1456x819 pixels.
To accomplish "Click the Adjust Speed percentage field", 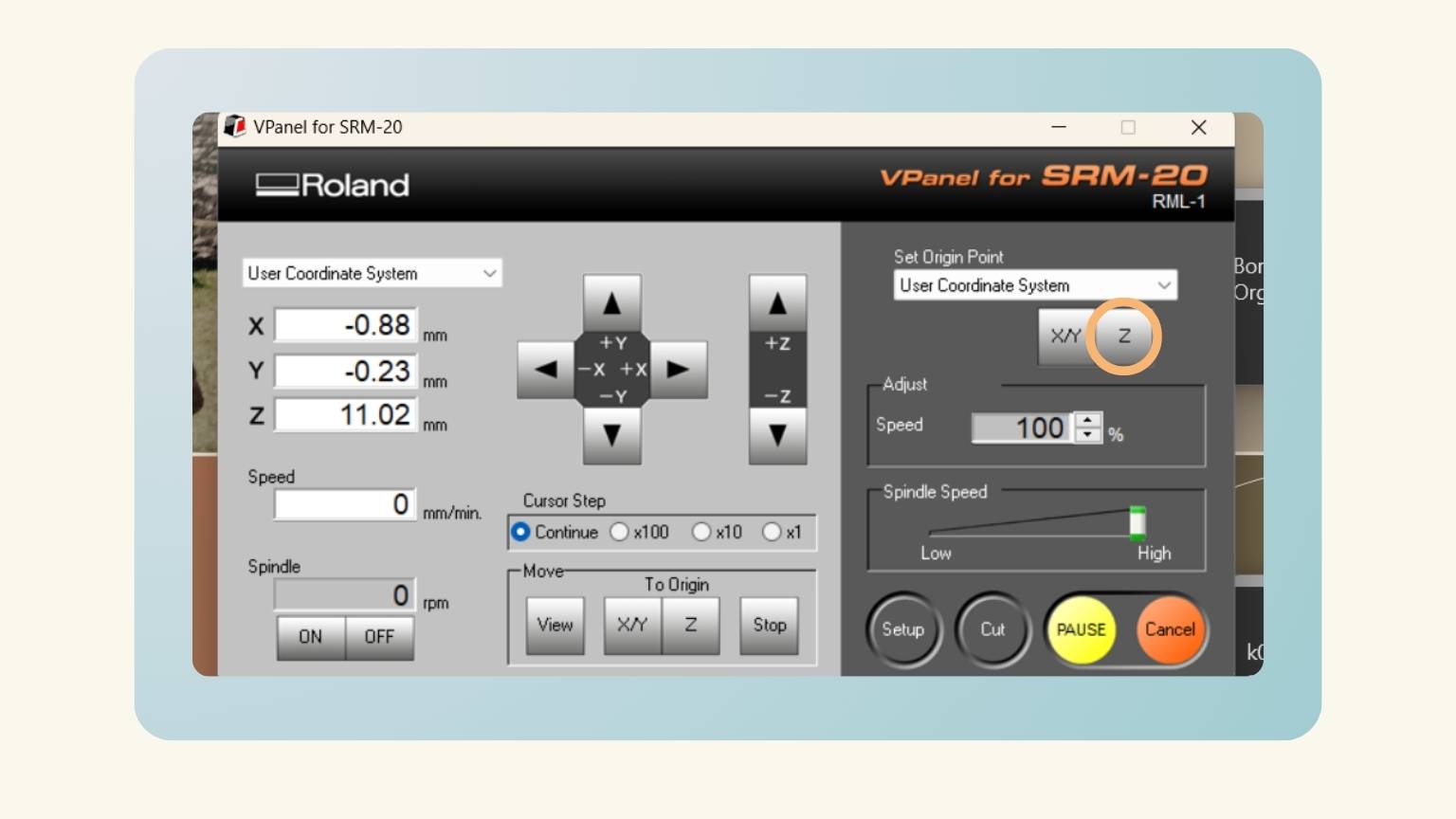I will pyautogui.click(x=1024, y=428).
